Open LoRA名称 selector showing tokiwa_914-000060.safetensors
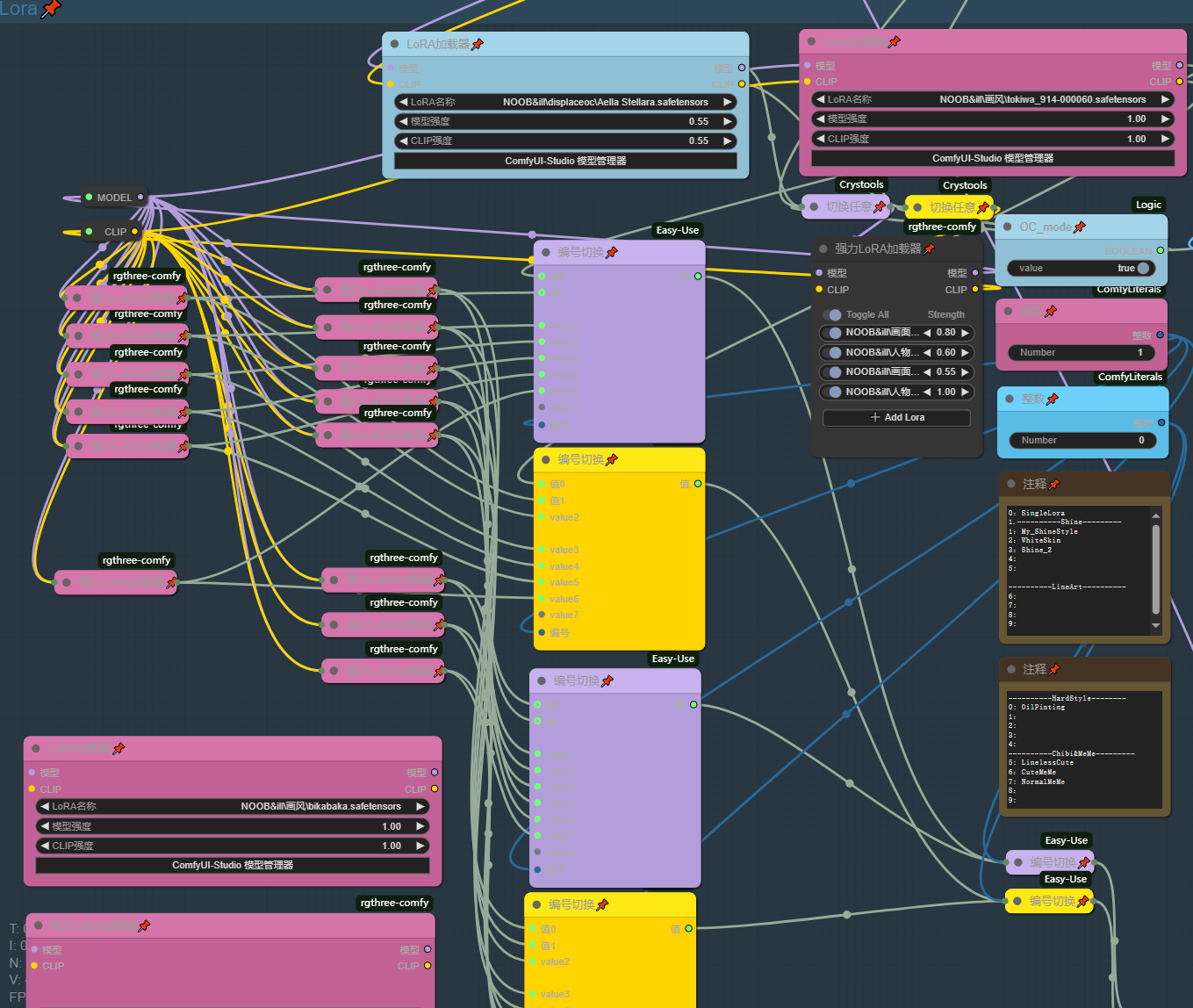1193x1008 pixels. 992,99
